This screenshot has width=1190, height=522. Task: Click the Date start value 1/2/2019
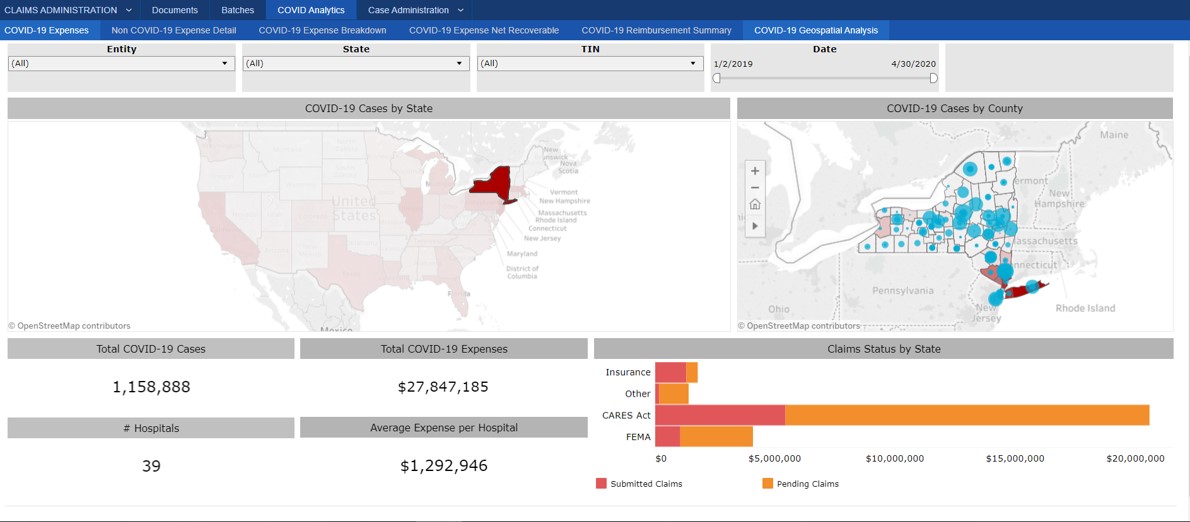[732, 64]
